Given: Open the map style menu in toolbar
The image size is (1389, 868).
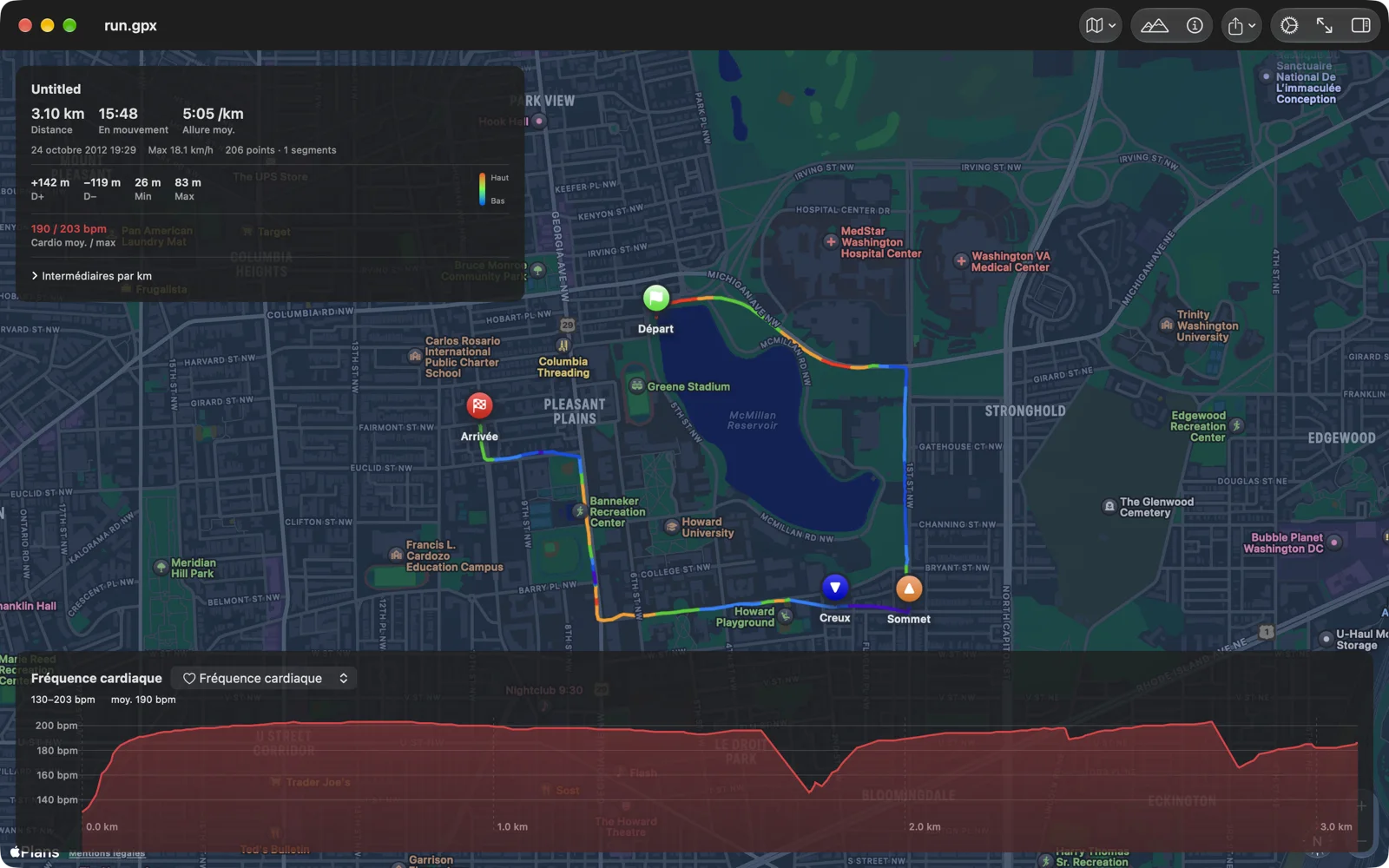Looking at the screenshot, I should pyautogui.click(x=1100, y=25).
